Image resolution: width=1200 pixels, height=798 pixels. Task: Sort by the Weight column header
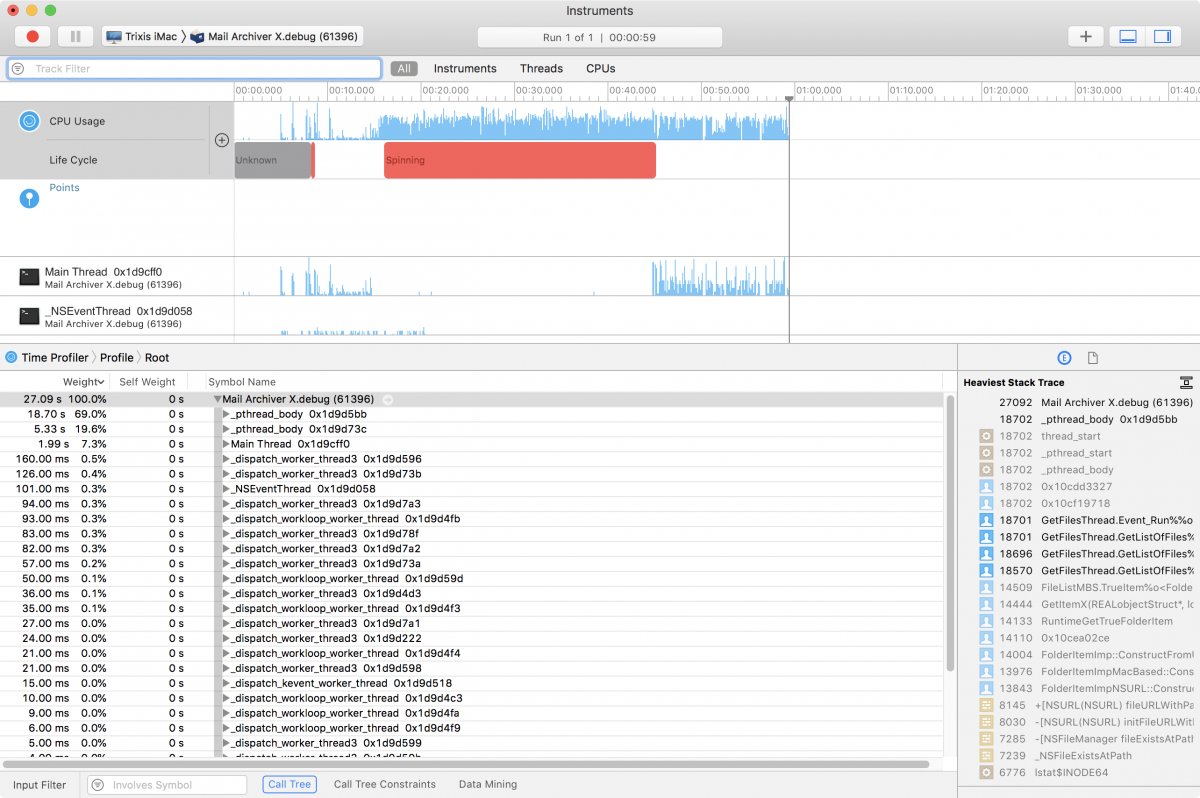pyautogui.click(x=83, y=382)
